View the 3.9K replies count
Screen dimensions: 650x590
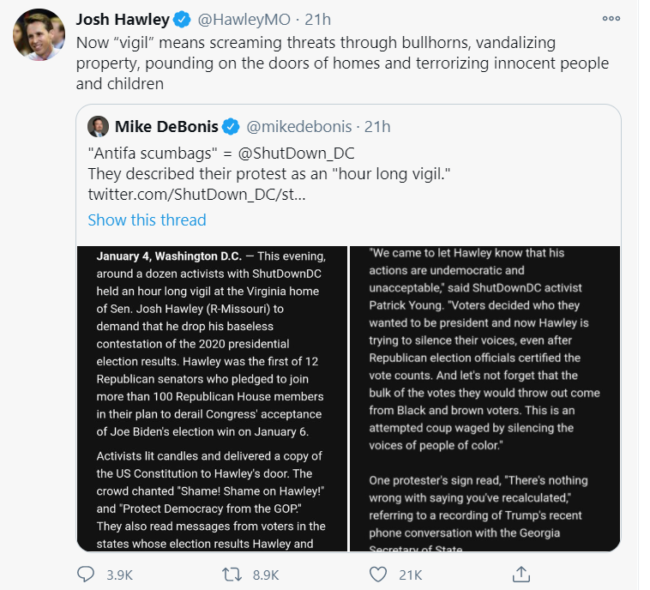coord(119,575)
